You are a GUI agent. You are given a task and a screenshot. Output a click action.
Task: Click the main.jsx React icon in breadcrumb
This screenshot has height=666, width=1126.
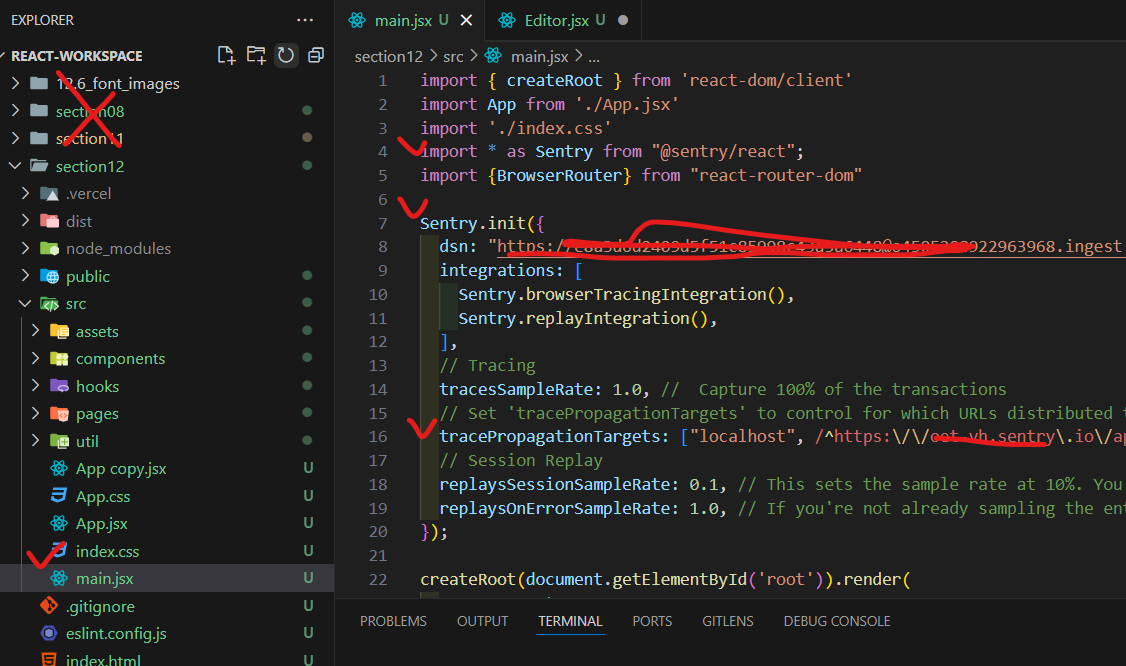click(493, 55)
